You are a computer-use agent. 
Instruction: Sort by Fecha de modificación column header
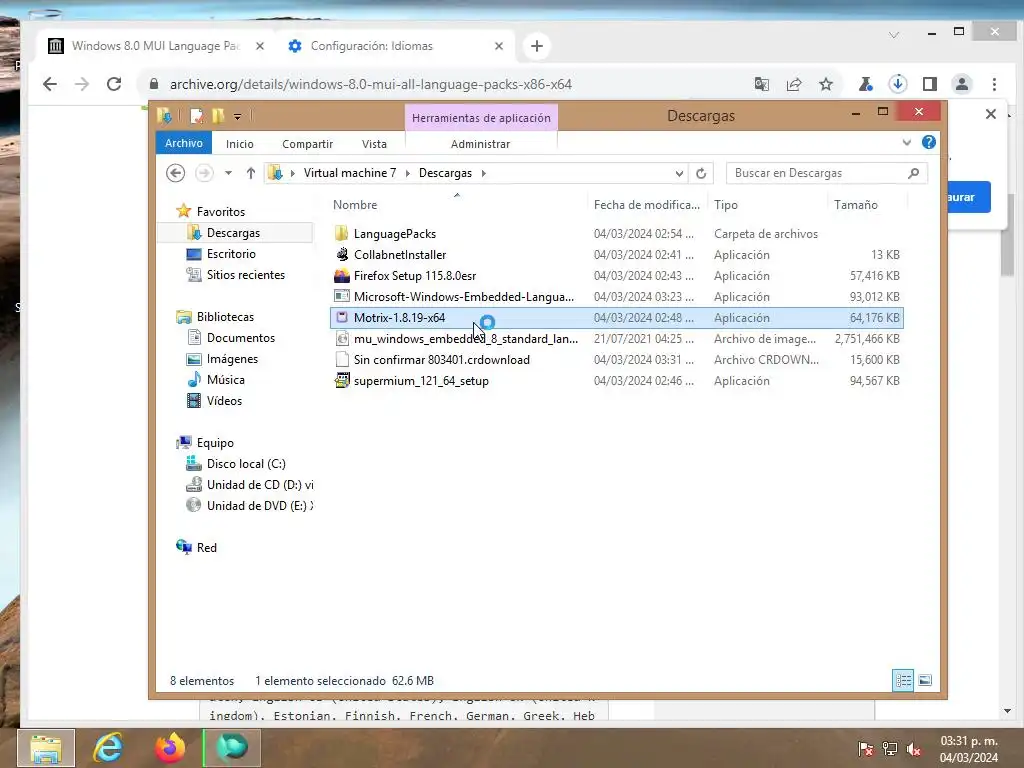(647, 205)
